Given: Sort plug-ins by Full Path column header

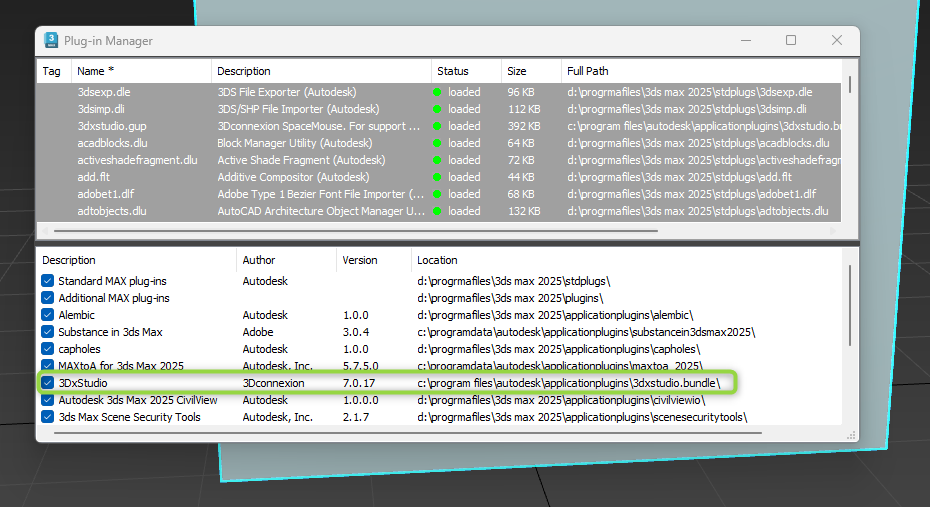Looking at the screenshot, I should 701,71.
